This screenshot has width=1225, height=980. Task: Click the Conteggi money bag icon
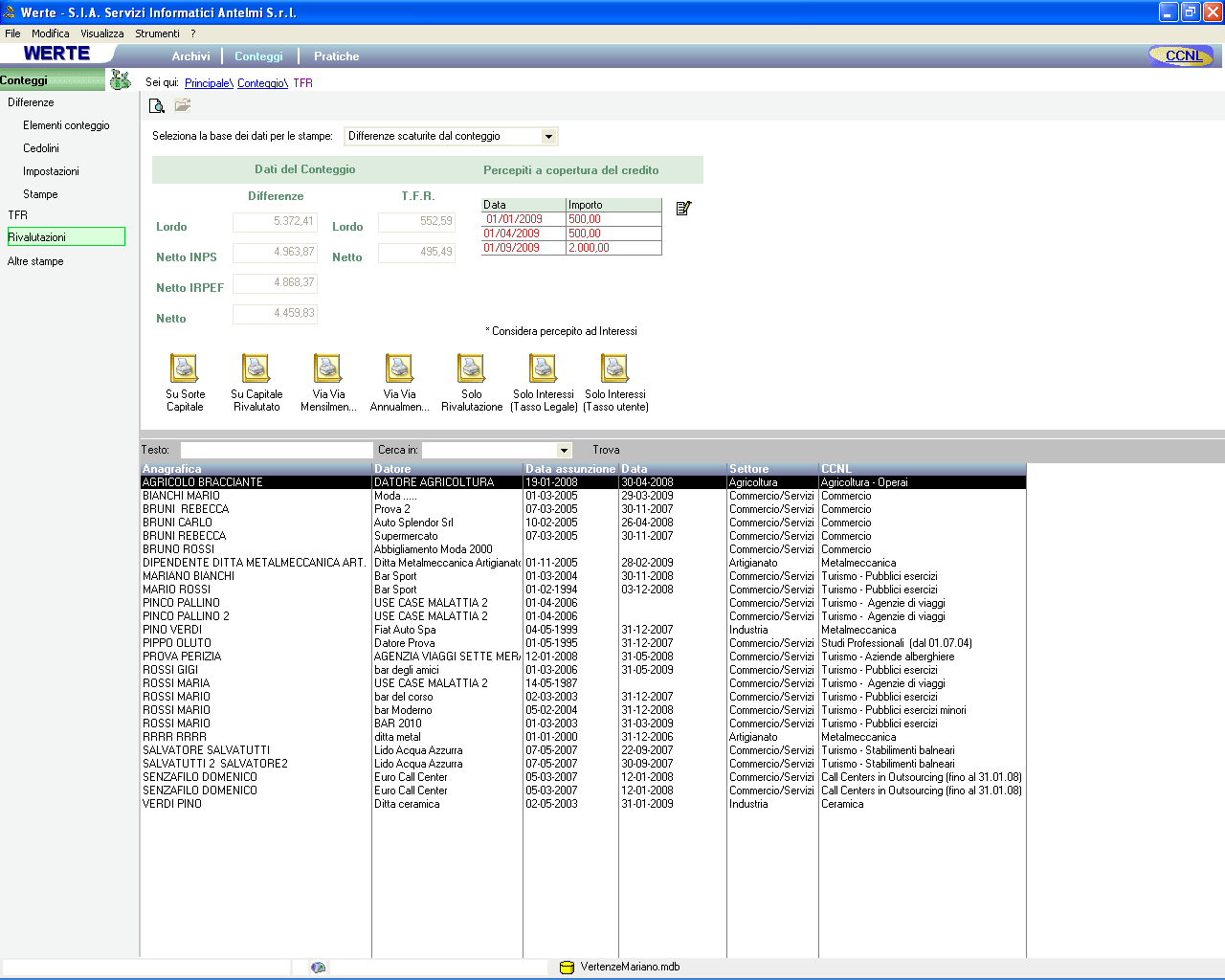pyautogui.click(x=121, y=79)
